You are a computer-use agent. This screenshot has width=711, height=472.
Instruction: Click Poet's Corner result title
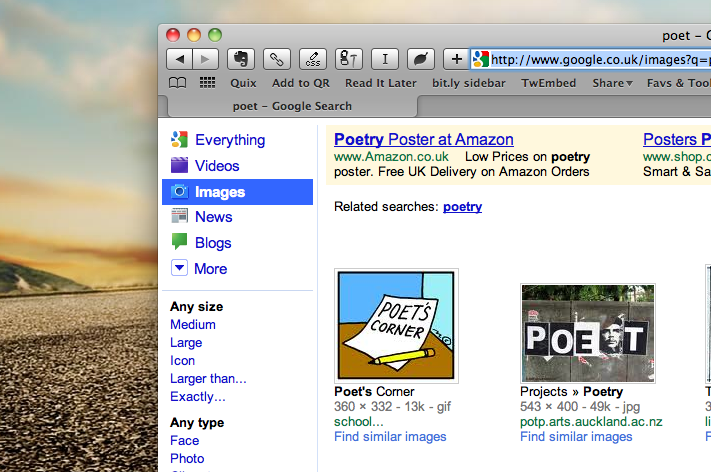(x=374, y=391)
